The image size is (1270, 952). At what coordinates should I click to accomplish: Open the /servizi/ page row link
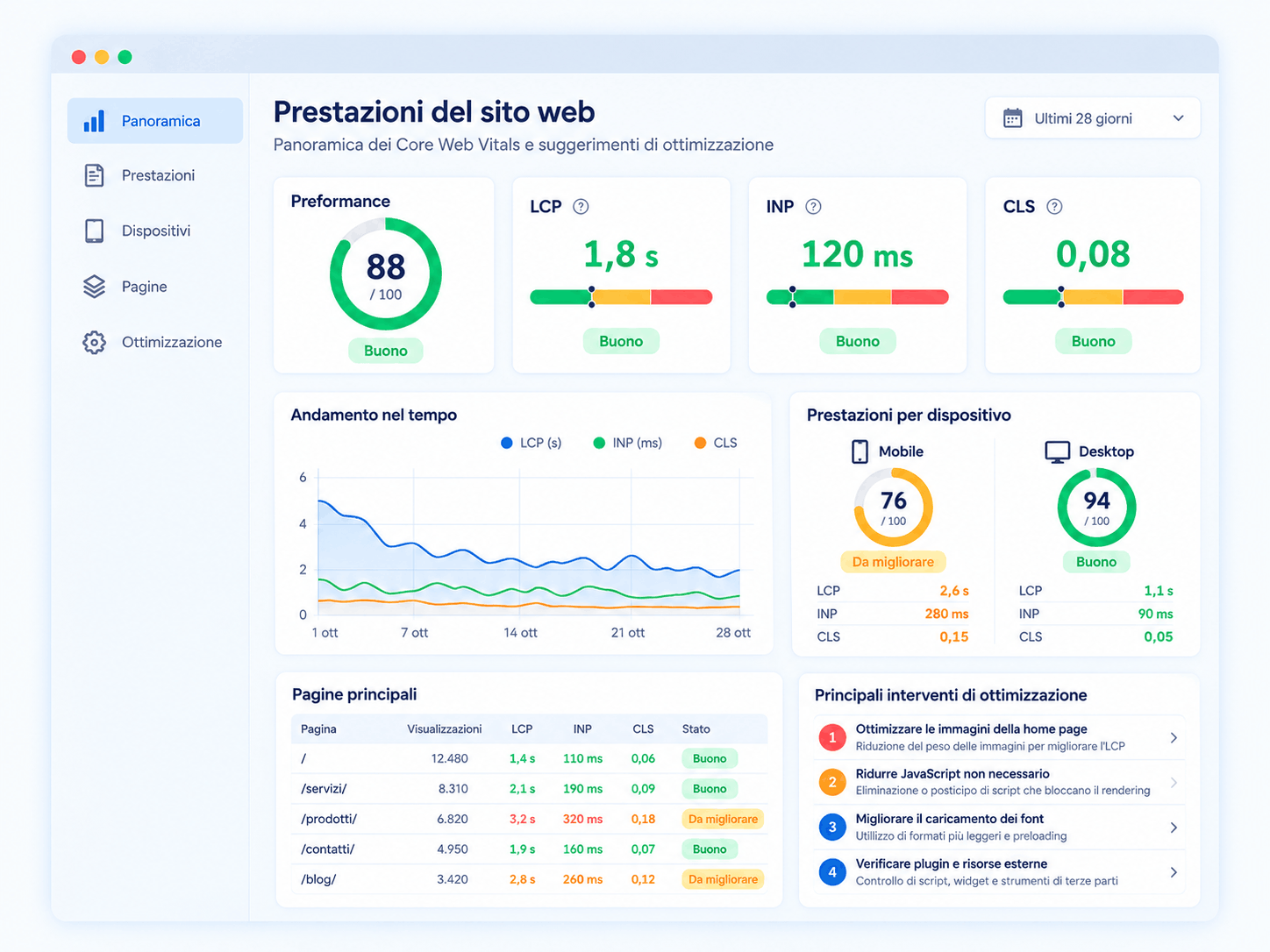tap(324, 788)
